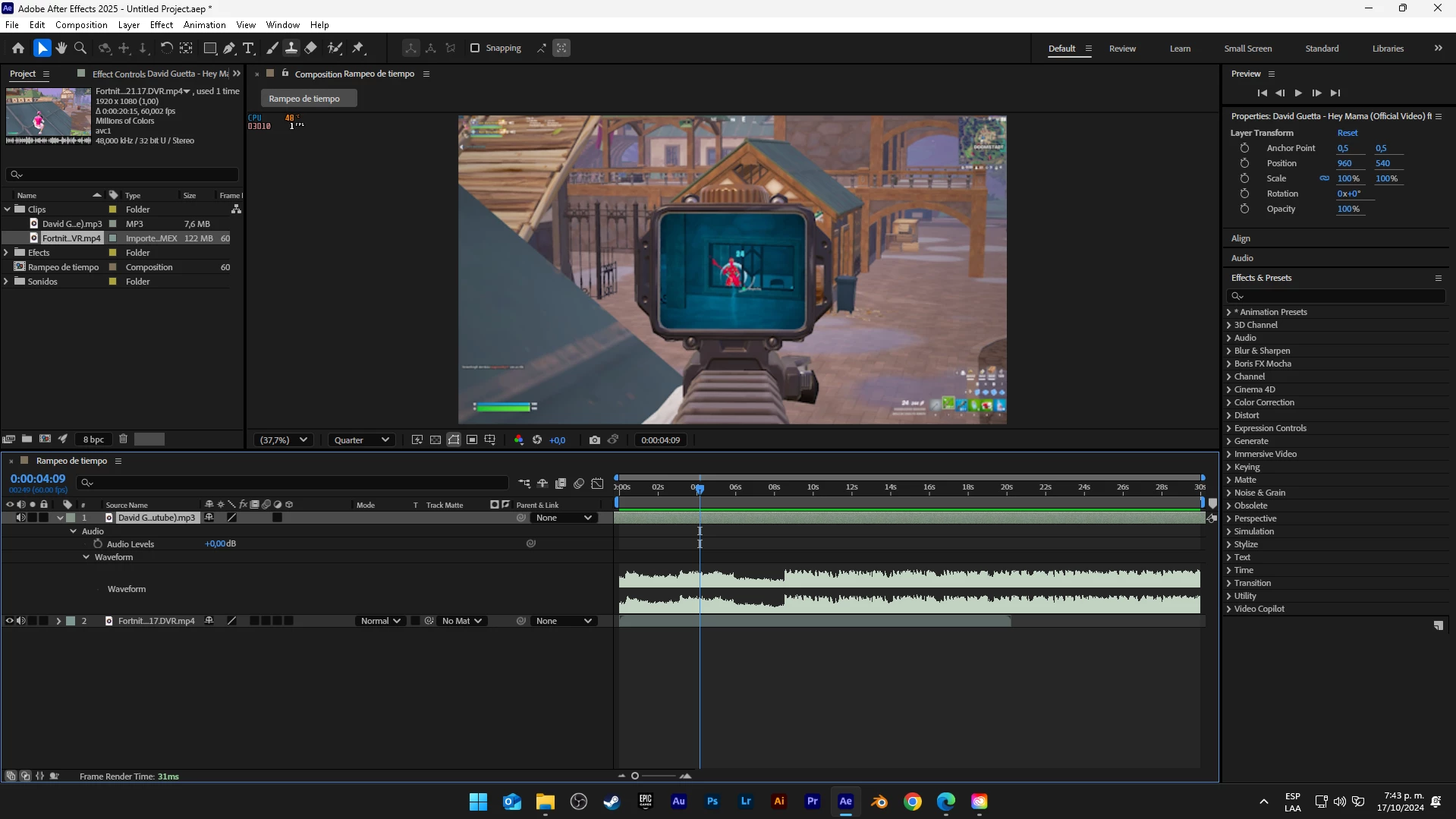This screenshot has width=1456, height=819.
Task: Activate the Horizontal Type tool
Action: coord(248,48)
